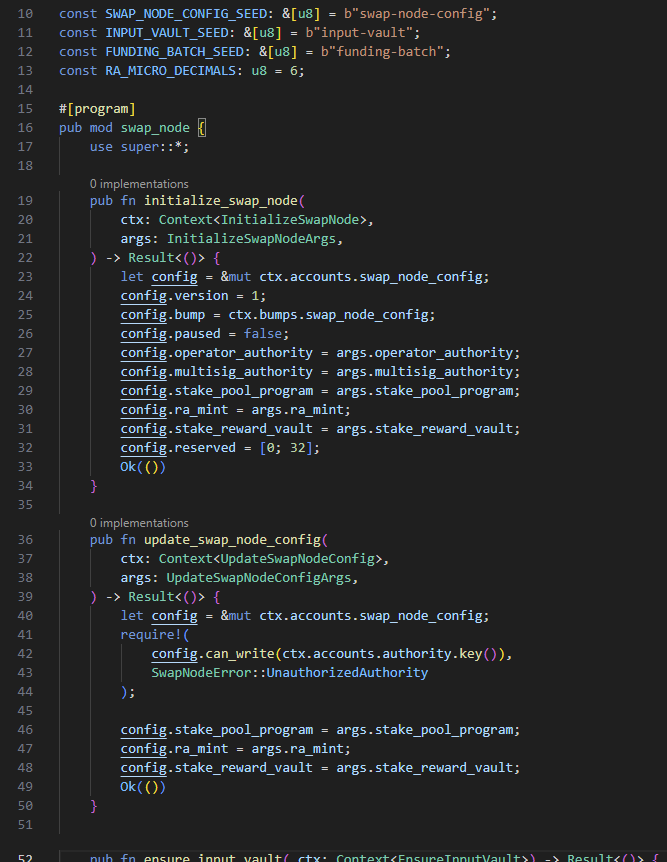This screenshot has width=667, height=862.
Task: Place cursor on config.reserved line
Action: click(x=220, y=447)
